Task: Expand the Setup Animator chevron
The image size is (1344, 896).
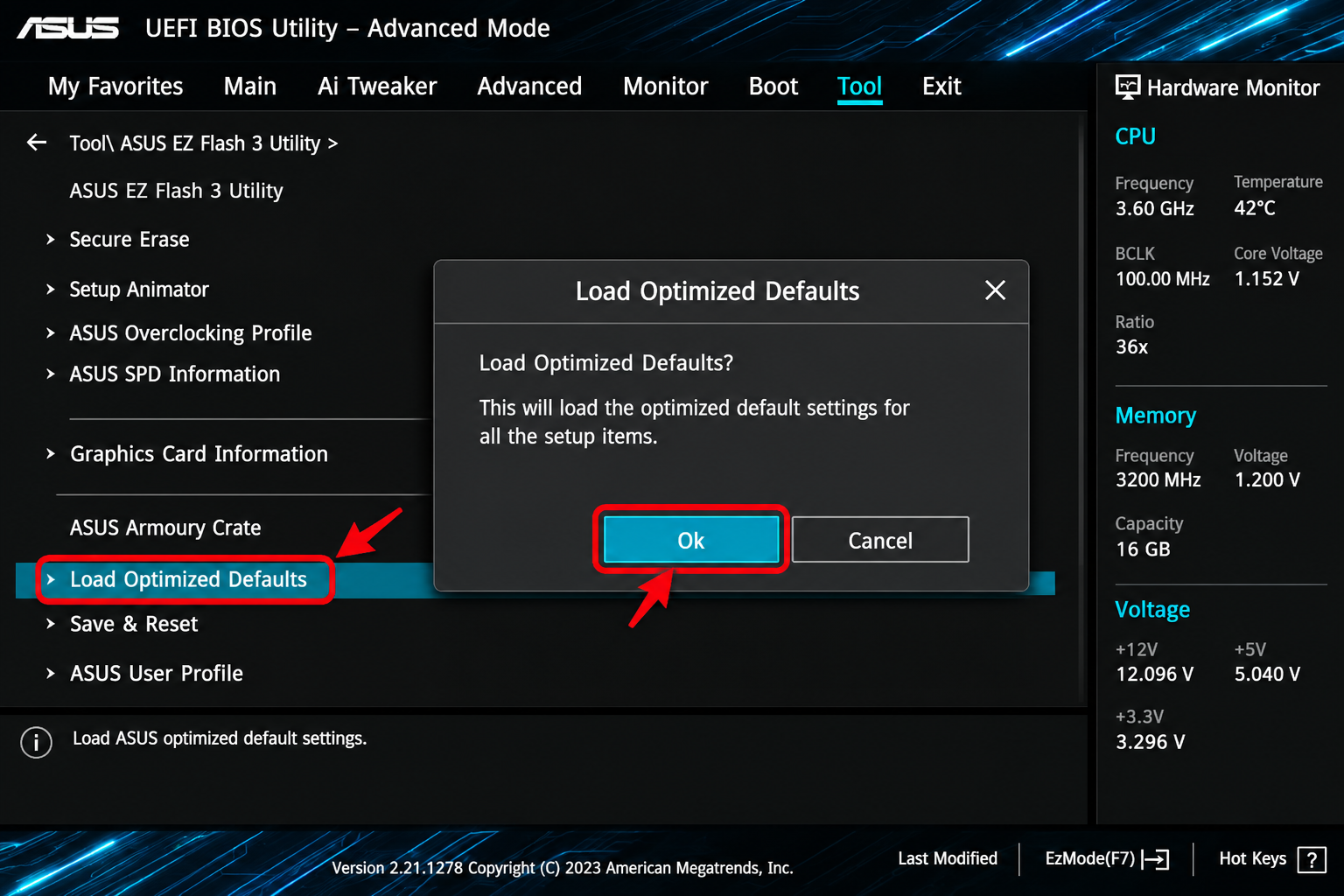Action: click(x=51, y=290)
